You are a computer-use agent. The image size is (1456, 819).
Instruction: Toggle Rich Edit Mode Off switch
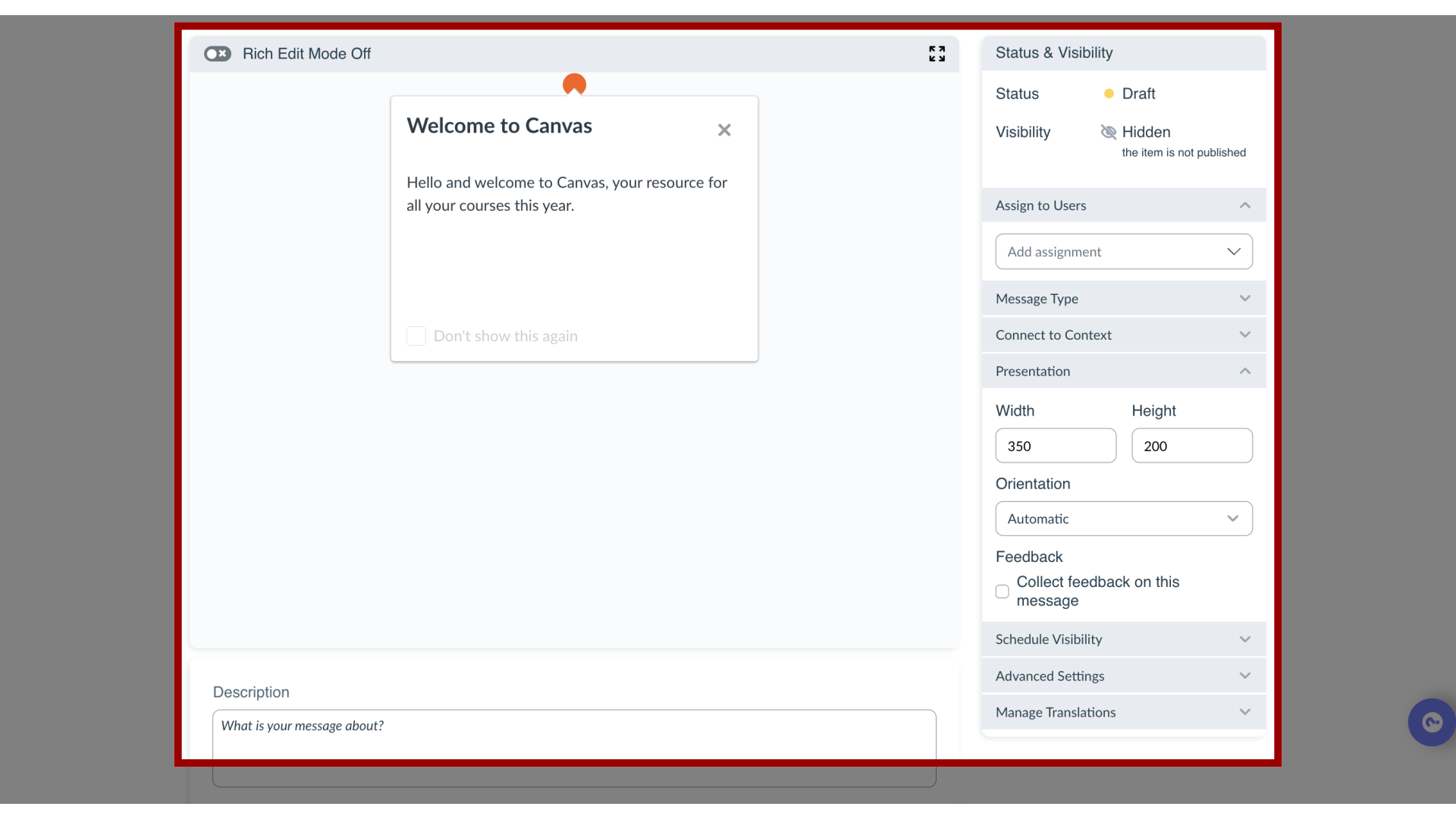pos(217,53)
